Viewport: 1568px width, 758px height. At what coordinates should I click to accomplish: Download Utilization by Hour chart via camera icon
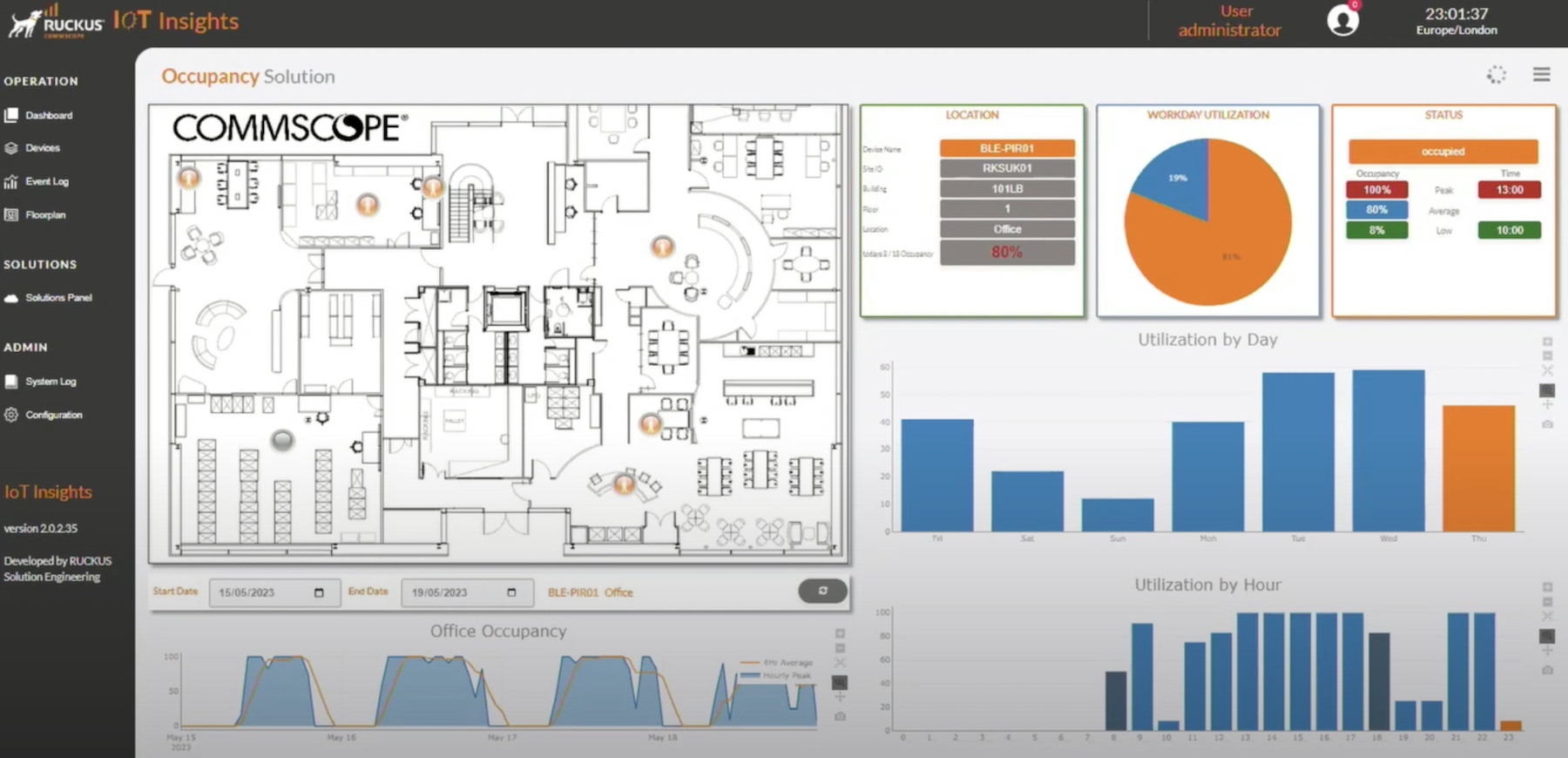(x=1547, y=670)
